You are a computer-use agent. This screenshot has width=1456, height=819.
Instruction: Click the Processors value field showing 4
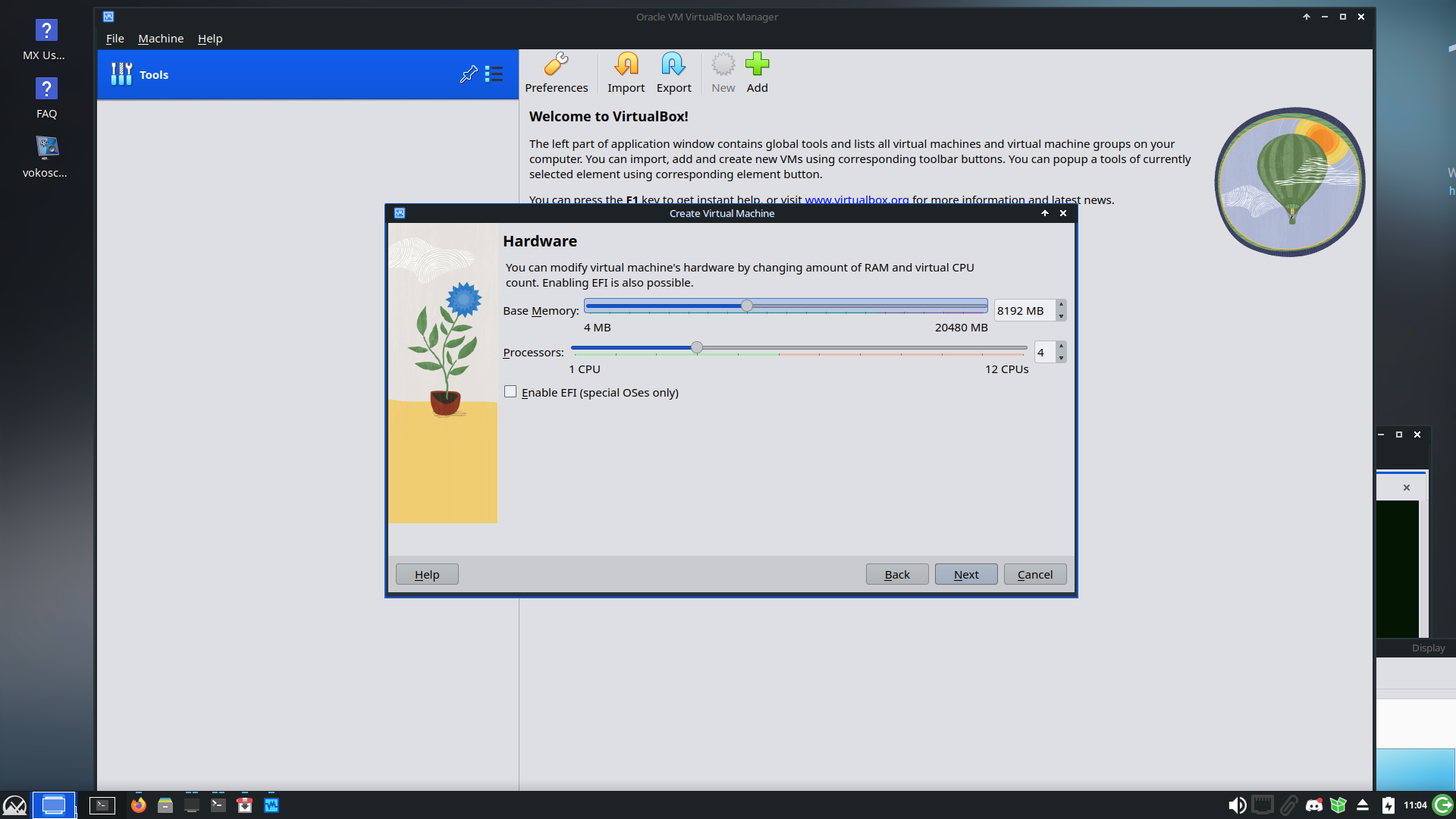[x=1045, y=353]
